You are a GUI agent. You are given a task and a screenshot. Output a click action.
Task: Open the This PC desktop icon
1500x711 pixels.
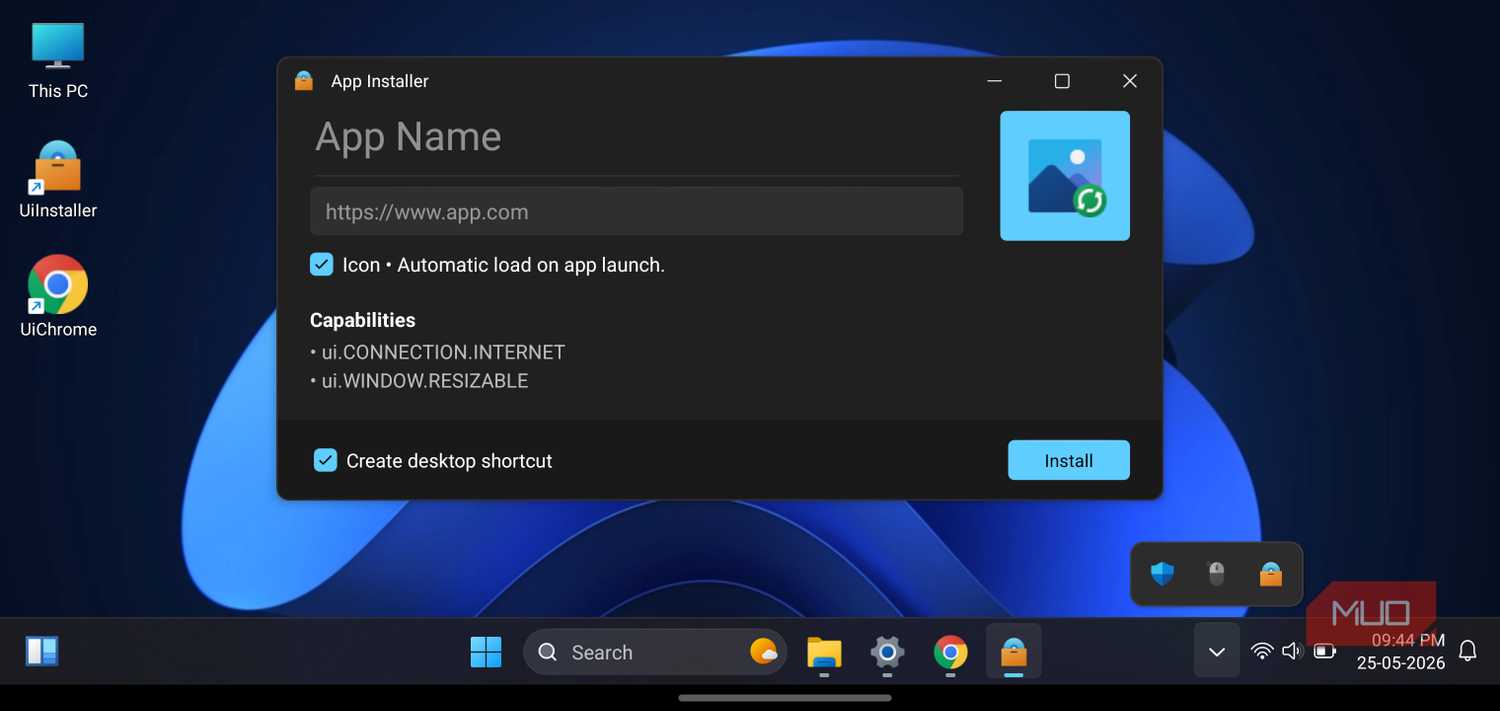(58, 60)
